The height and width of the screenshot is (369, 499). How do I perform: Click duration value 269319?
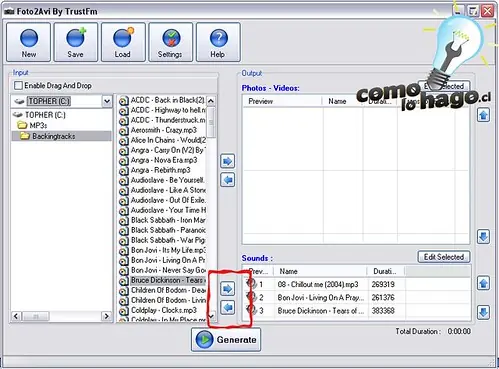pos(383,284)
